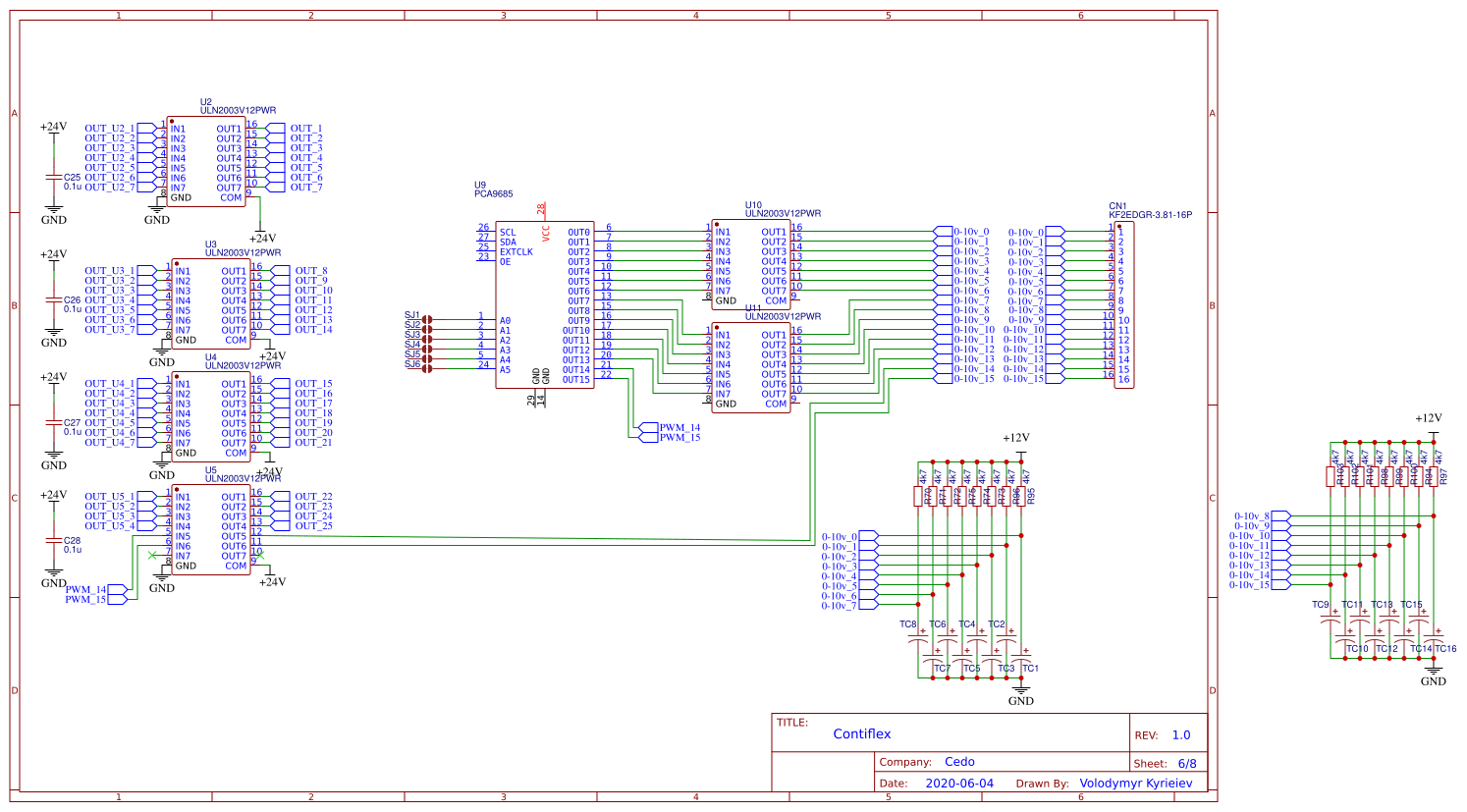This screenshot has width=1467, height=812.
Task: Toggle solder jumper SJ4
Action: coord(426,348)
